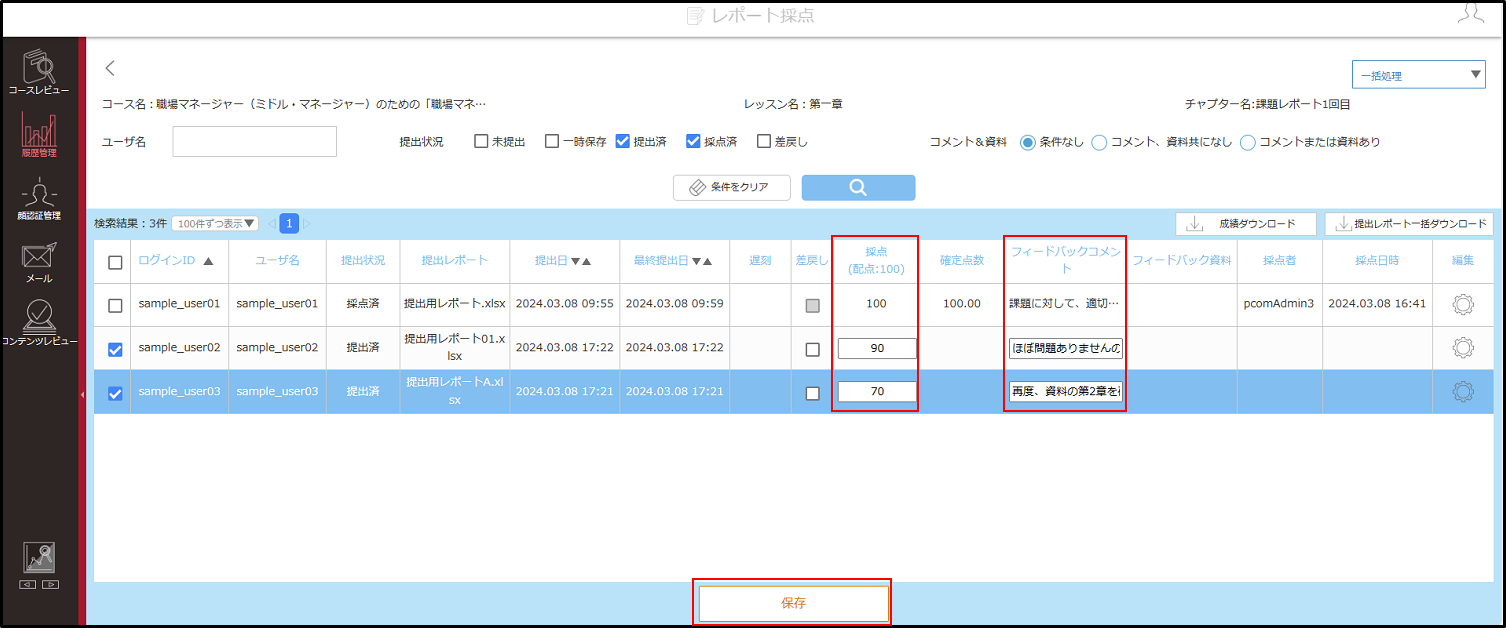Click feedback comment field for sample_user03
Image resolution: width=1506 pixels, height=628 pixels.
click(1066, 391)
